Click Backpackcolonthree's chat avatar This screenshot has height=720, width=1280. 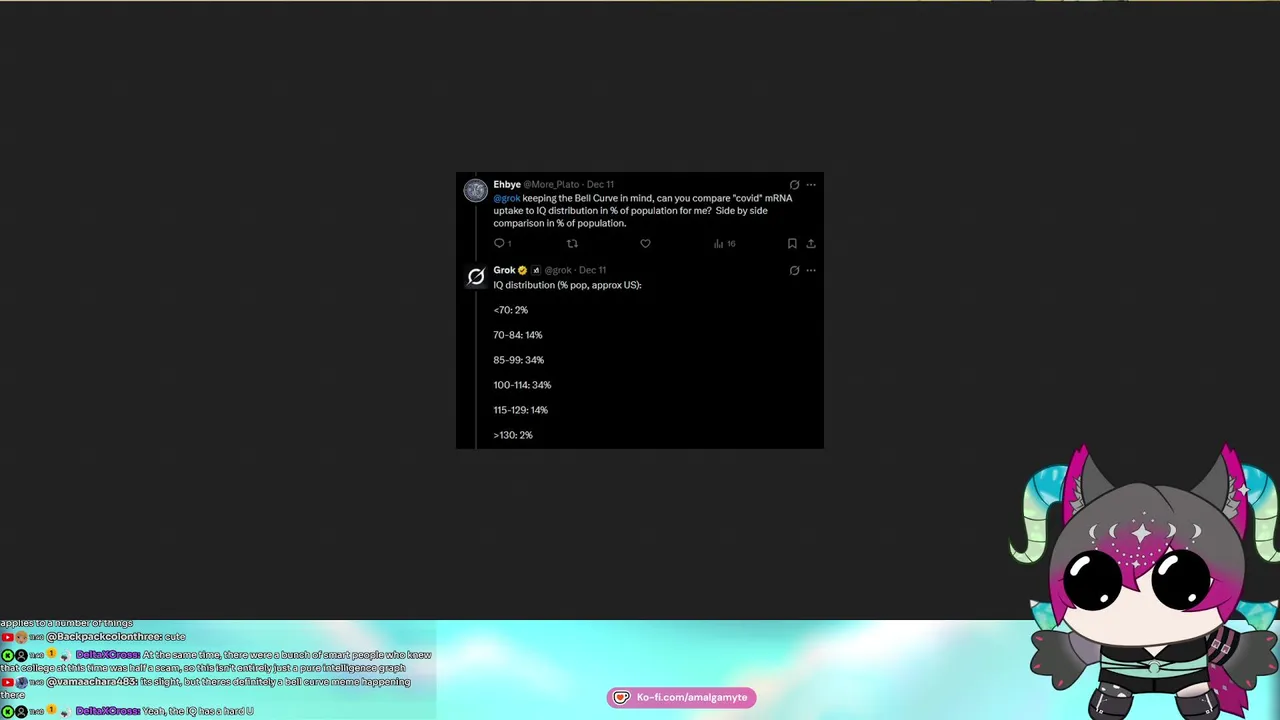[21, 637]
